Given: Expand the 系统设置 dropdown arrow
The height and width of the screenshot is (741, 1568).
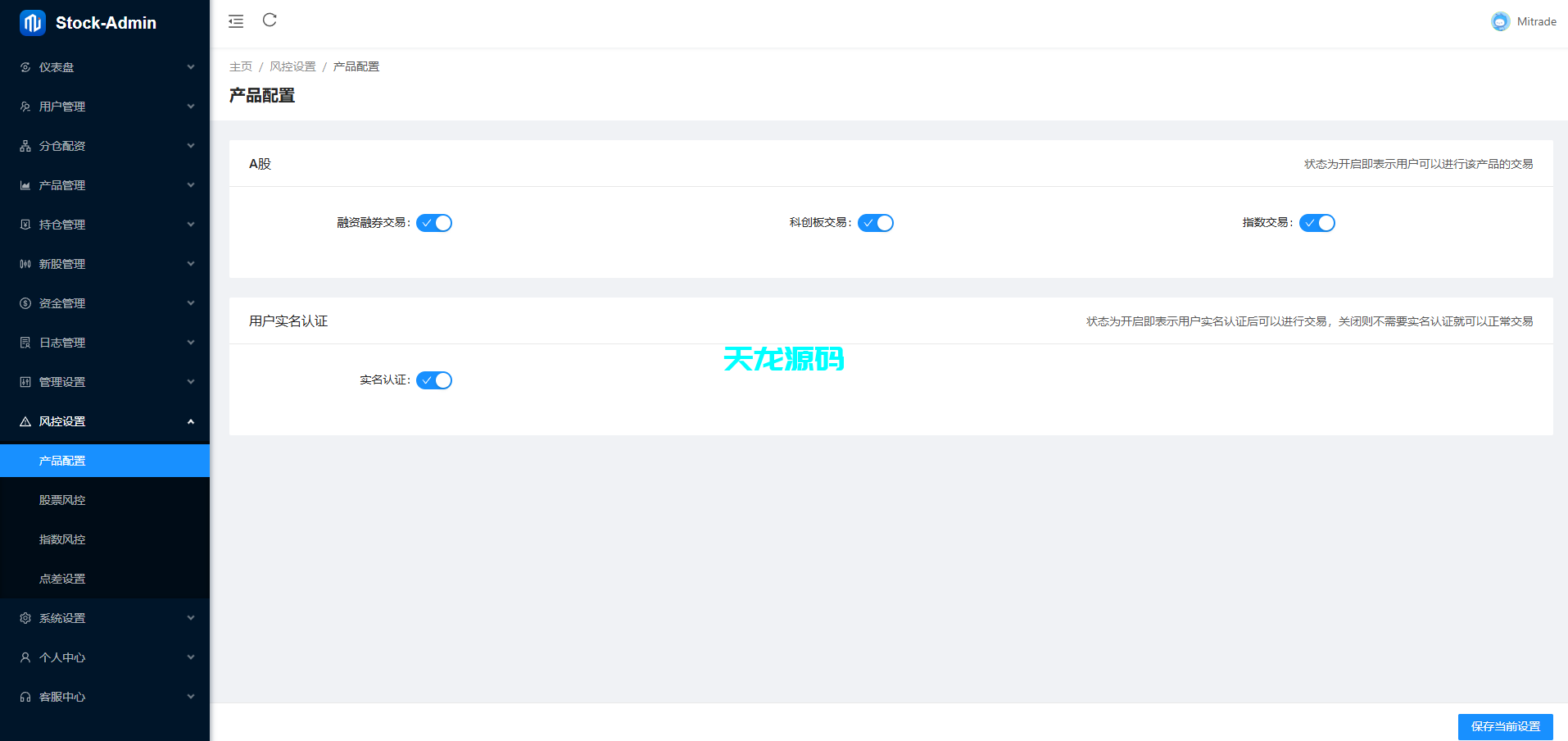Looking at the screenshot, I should click(190, 617).
